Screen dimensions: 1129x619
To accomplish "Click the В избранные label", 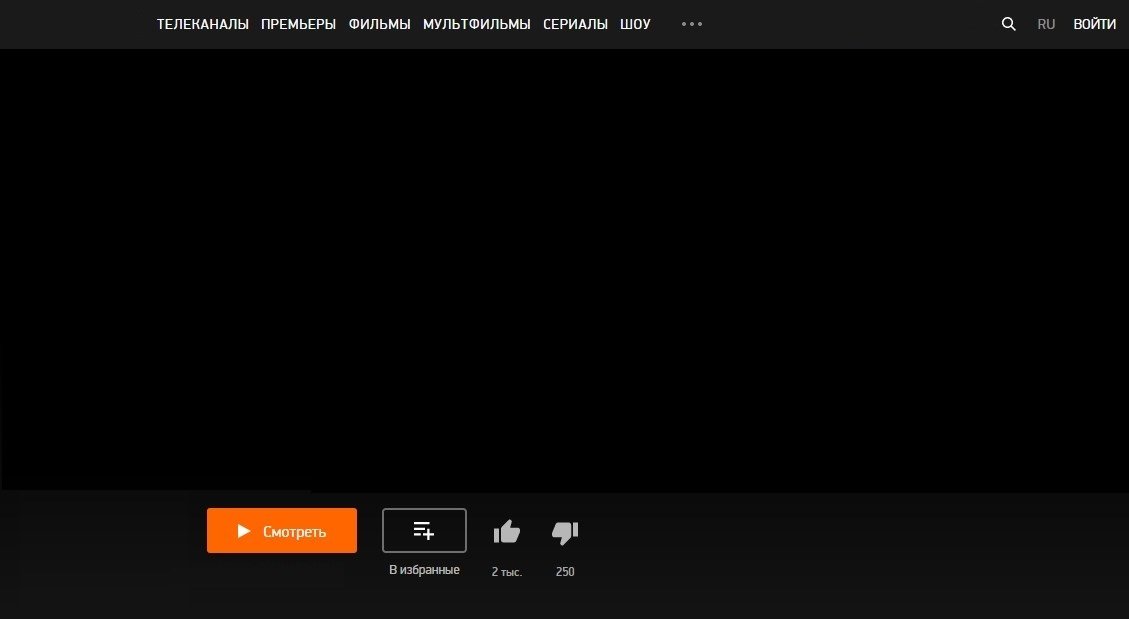I will point(424,569).
